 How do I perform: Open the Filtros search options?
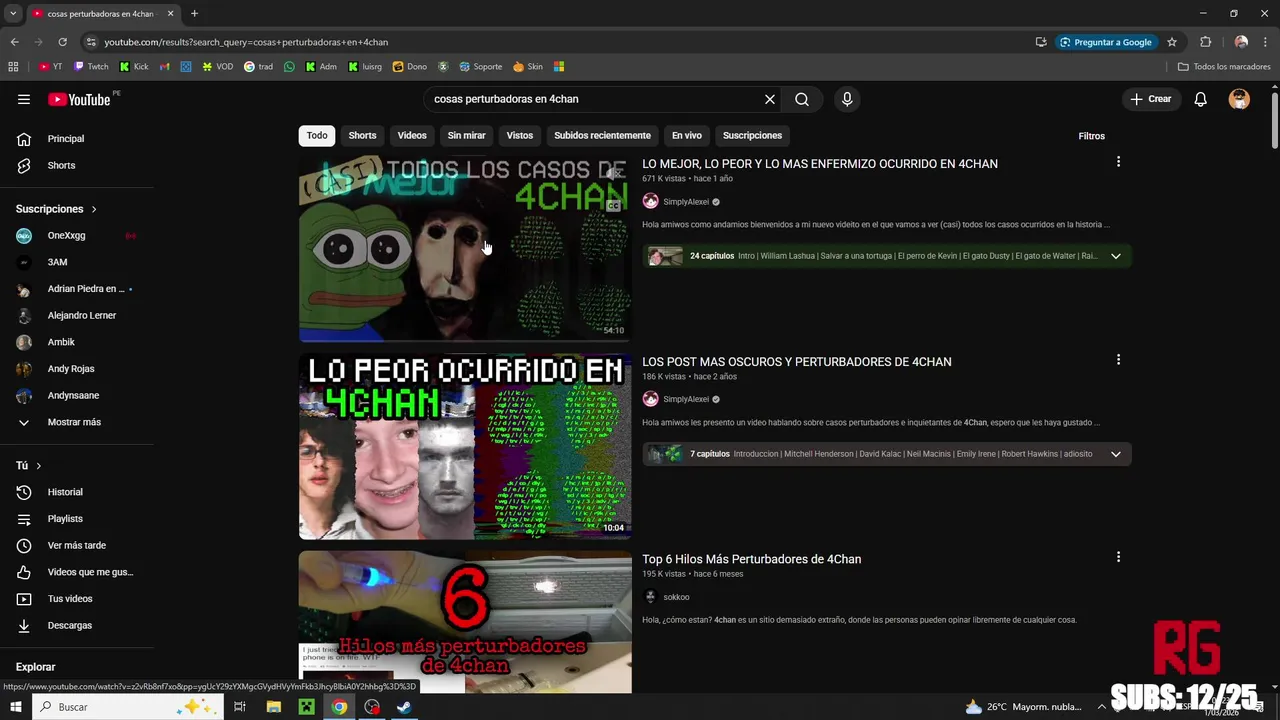tap(1092, 136)
